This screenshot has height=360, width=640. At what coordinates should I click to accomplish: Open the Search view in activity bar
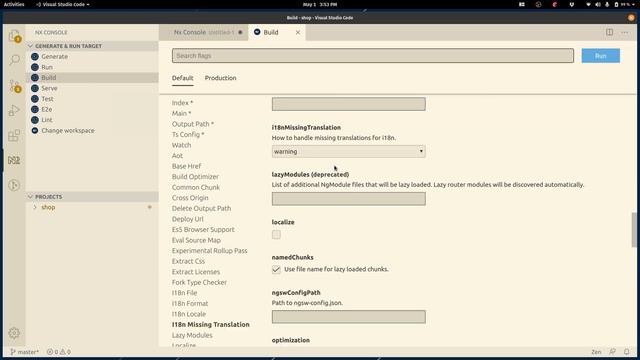pyautogui.click(x=14, y=60)
